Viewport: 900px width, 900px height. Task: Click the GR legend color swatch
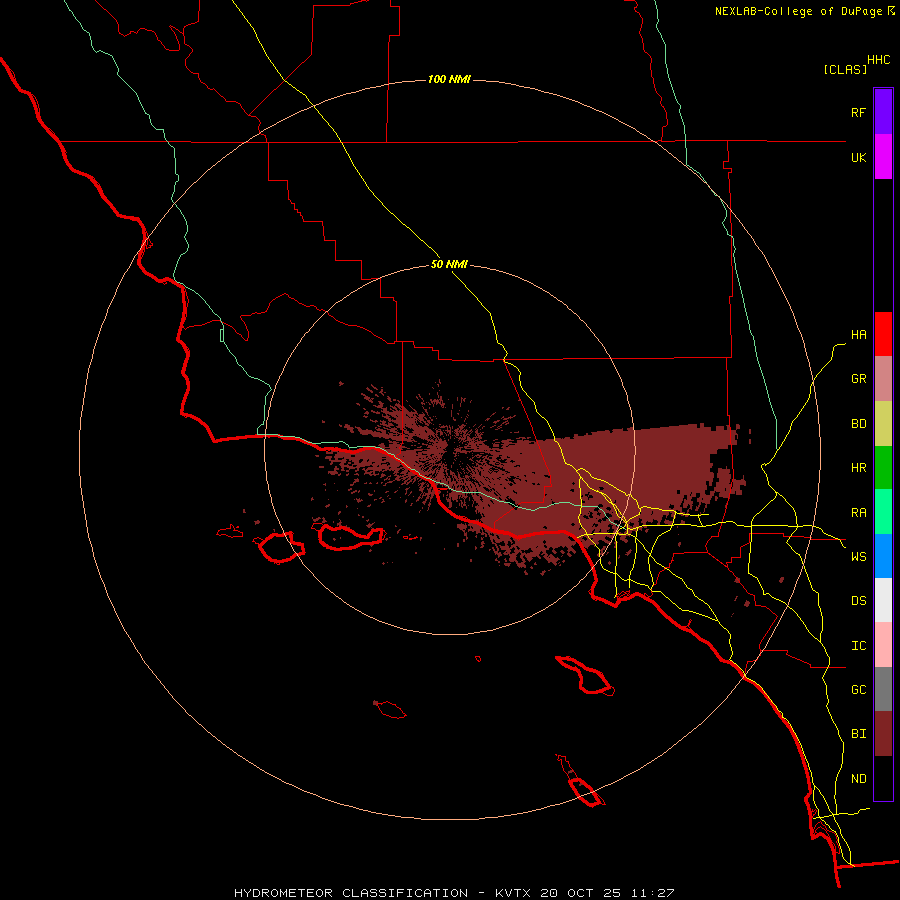coord(883,379)
